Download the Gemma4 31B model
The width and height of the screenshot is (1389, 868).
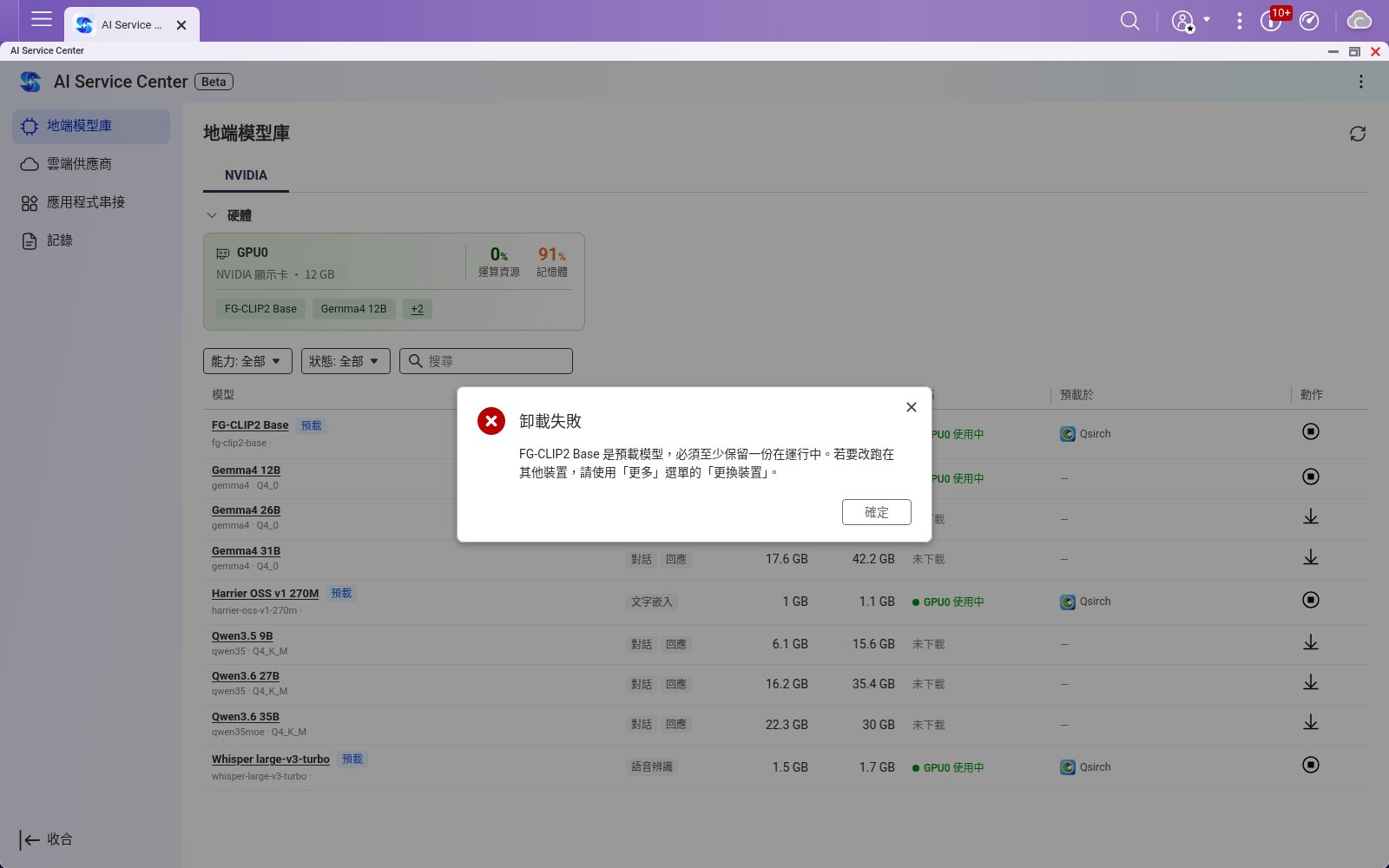pyautogui.click(x=1311, y=557)
